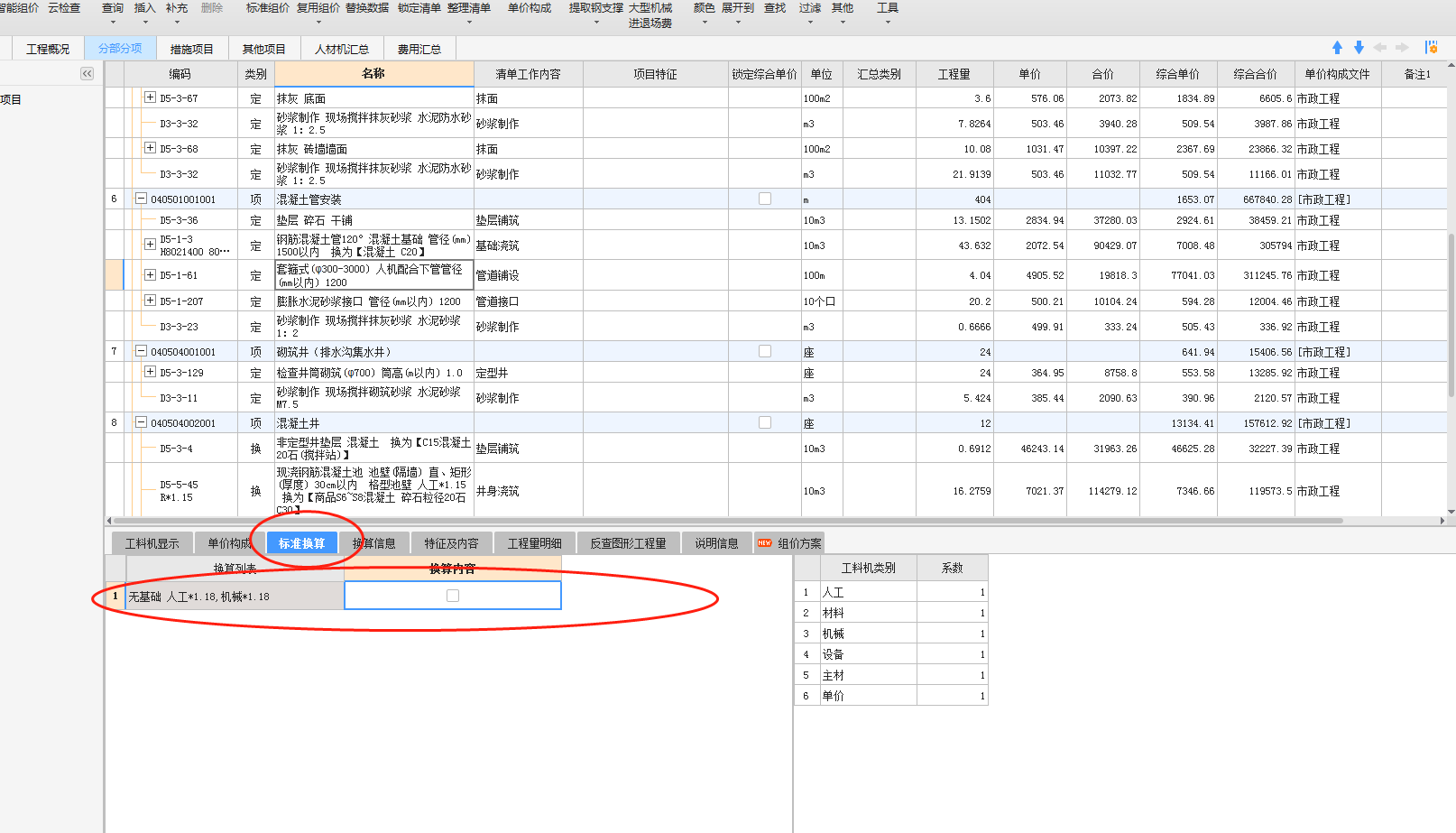This screenshot has width=1456, height=833.
Task: Click the grey right arrow icon
Action: (x=1402, y=48)
